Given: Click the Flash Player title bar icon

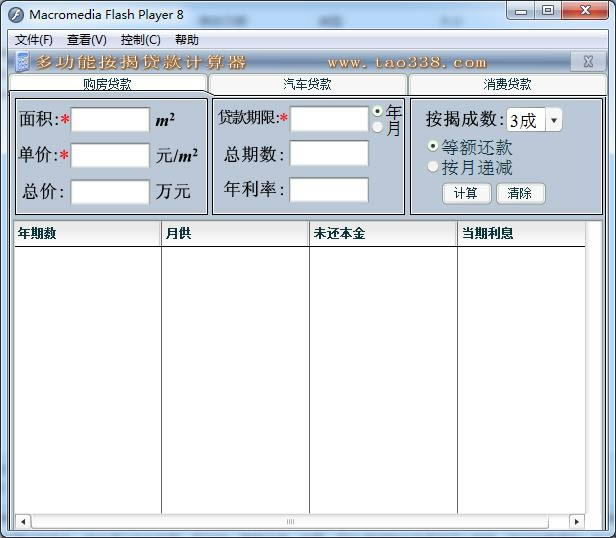Looking at the screenshot, I should [16, 15].
